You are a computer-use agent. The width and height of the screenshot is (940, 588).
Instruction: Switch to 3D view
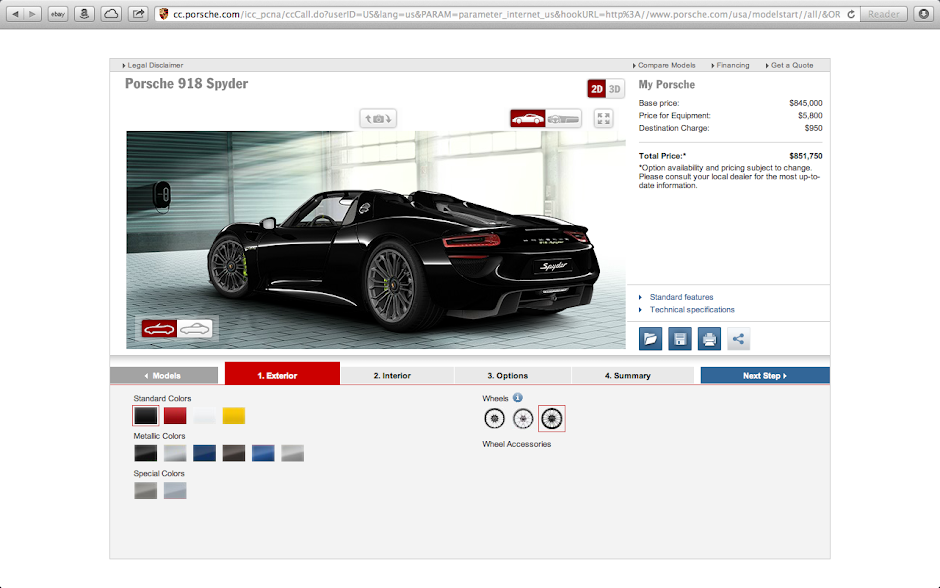[615, 89]
